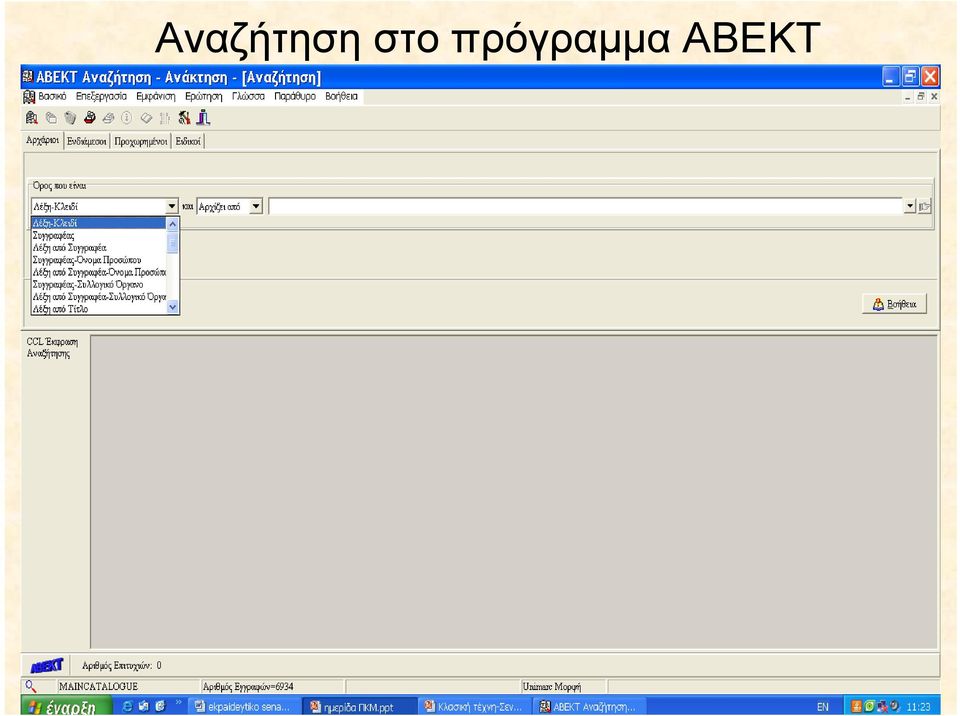Choose Λέξη από Τίτλο list option
The height and width of the screenshot is (716, 960).
99,309
